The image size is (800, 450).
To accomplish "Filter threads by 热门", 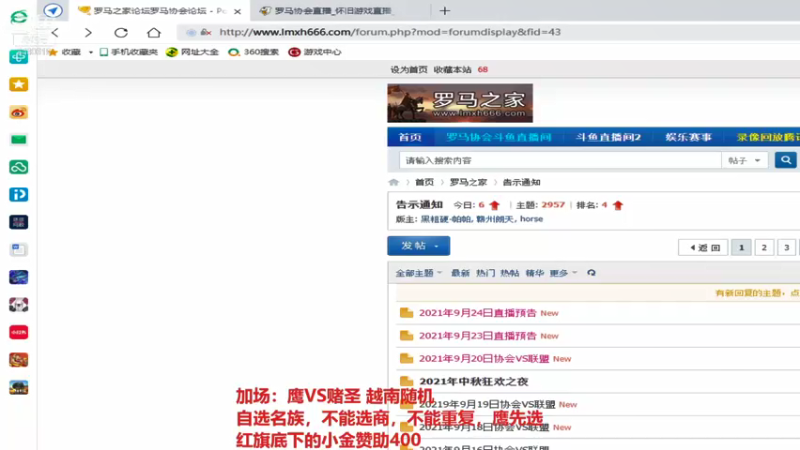I will [x=485, y=273].
